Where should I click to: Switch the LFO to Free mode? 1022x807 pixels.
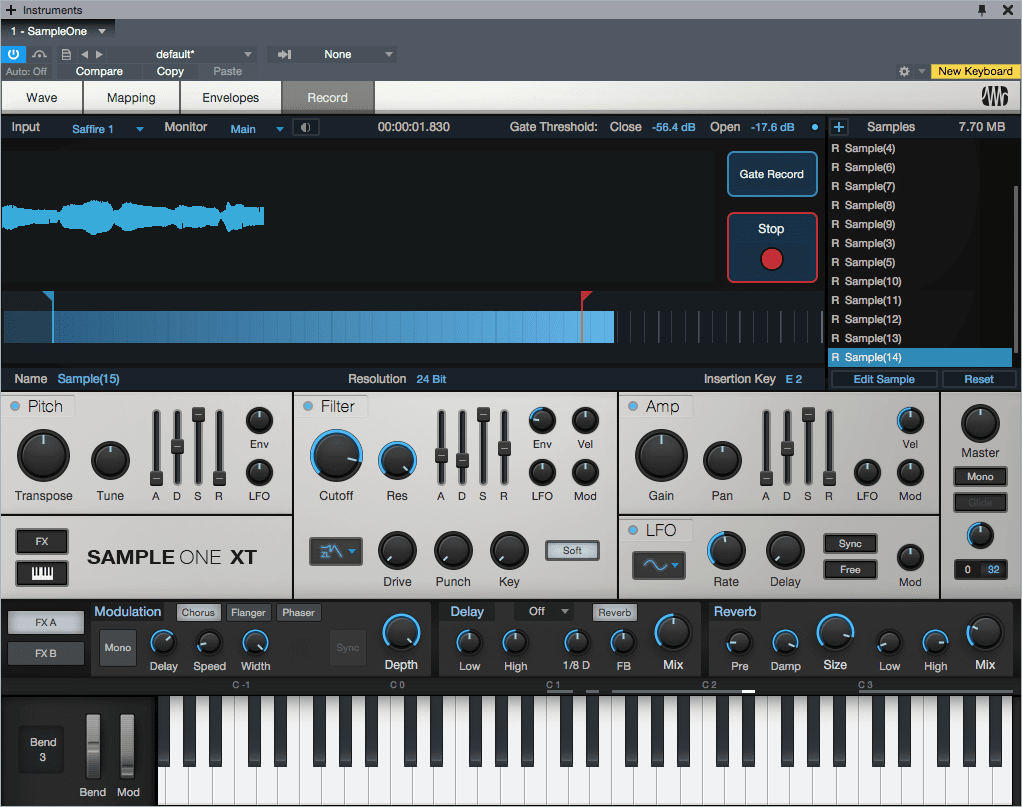coord(849,568)
